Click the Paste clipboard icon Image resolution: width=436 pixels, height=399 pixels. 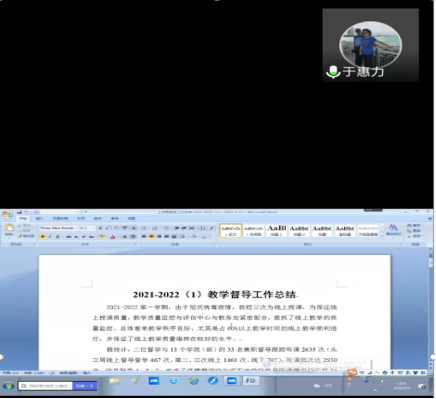point(9,228)
